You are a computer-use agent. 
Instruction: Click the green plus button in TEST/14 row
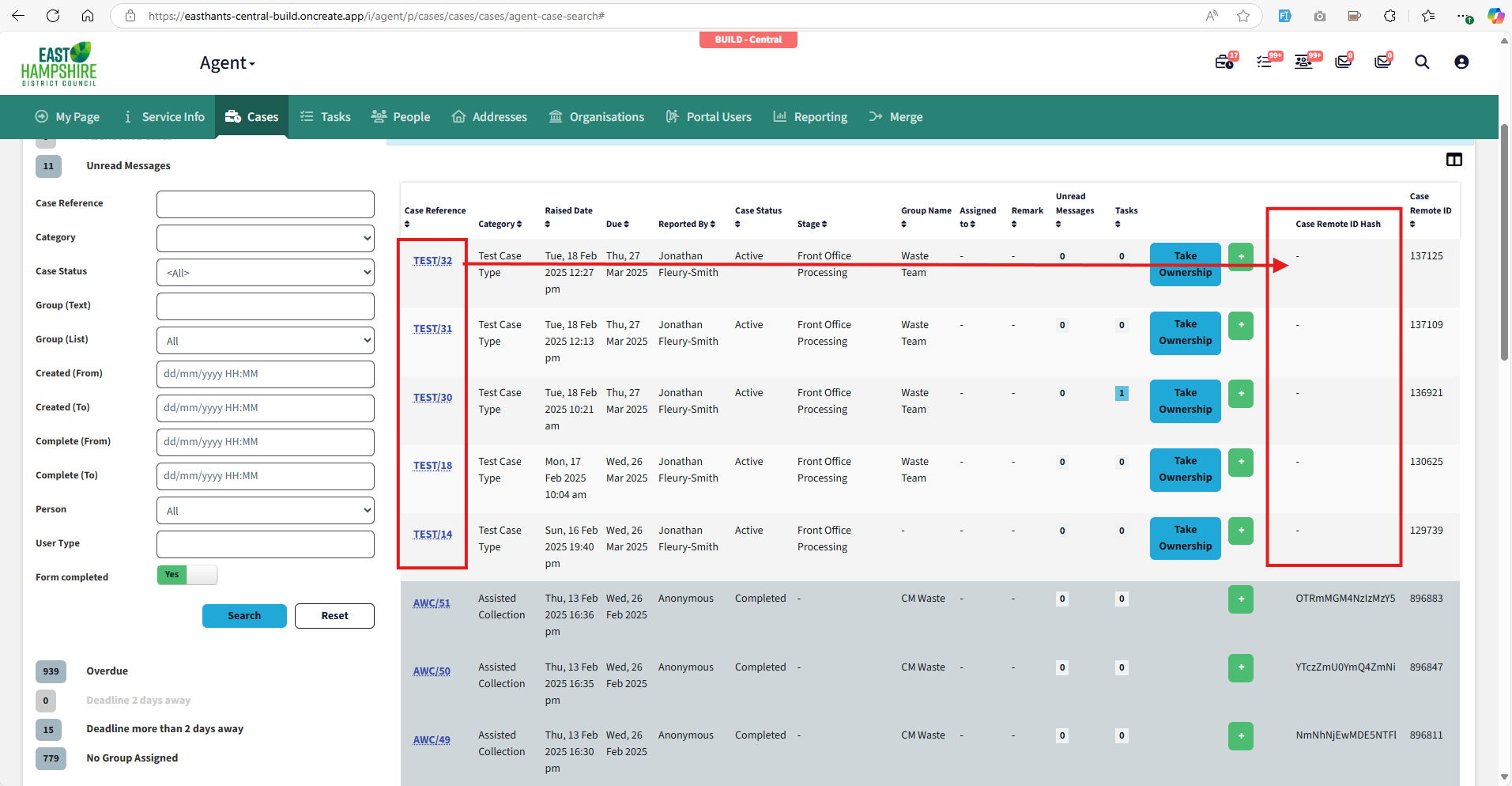click(1241, 531)
